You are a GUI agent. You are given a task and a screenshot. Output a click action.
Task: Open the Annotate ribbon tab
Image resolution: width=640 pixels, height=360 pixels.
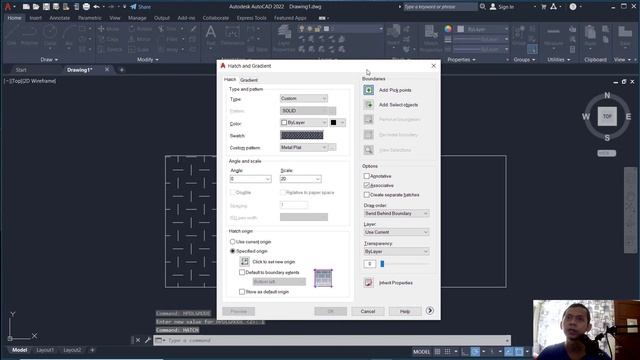[60, 18]
